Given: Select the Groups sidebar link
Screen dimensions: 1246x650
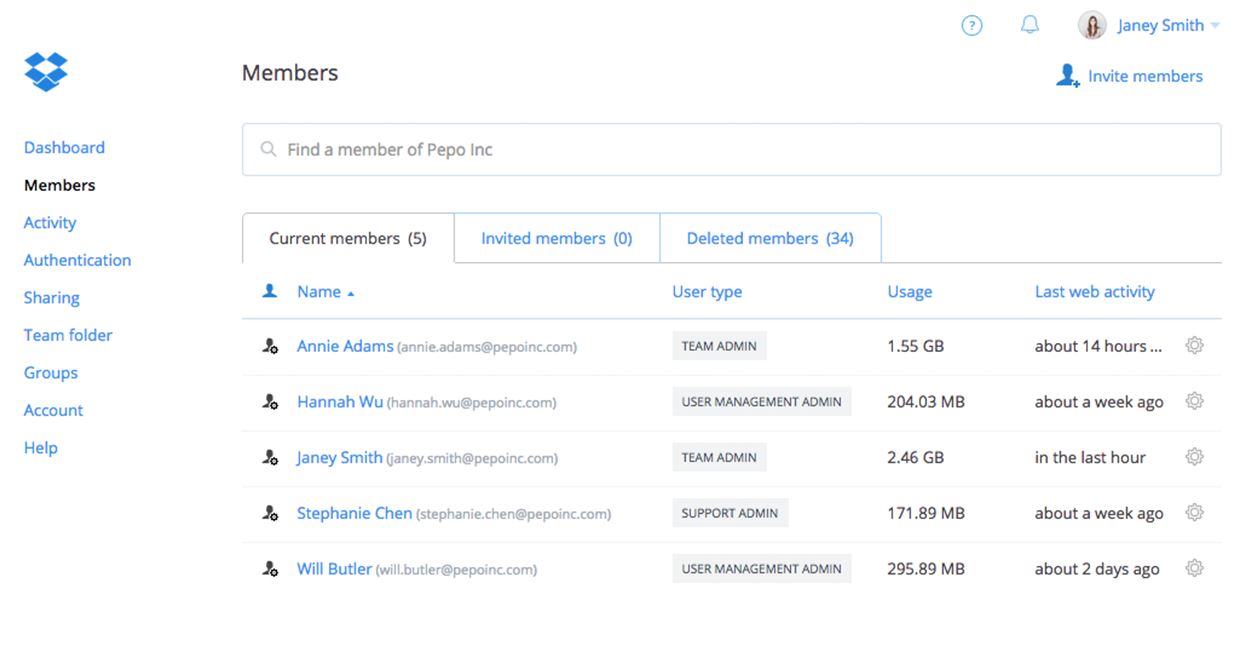Looking at the screenshot, I should tap(51, 373).
